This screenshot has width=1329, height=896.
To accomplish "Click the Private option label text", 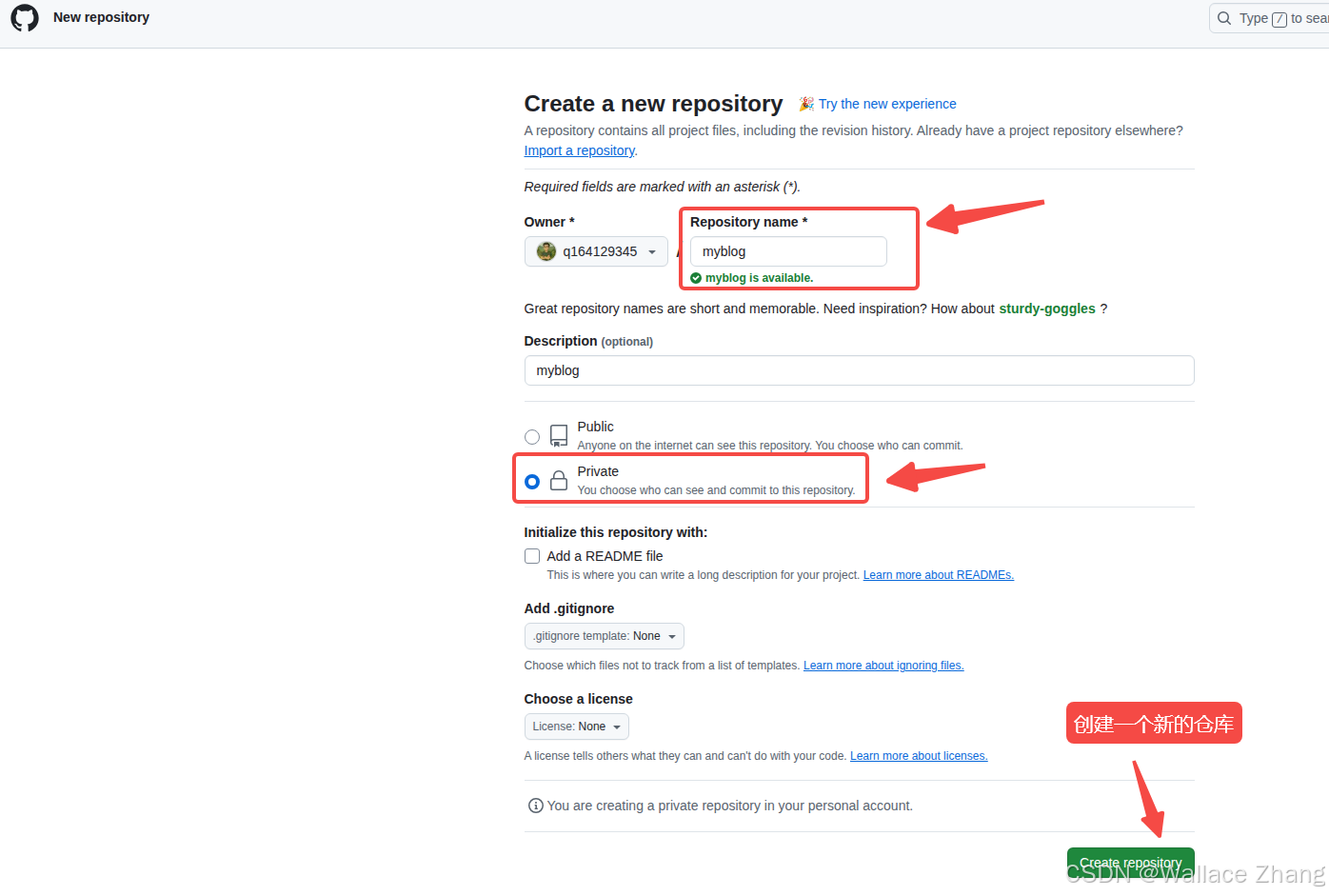I will [x=598, y=471].
